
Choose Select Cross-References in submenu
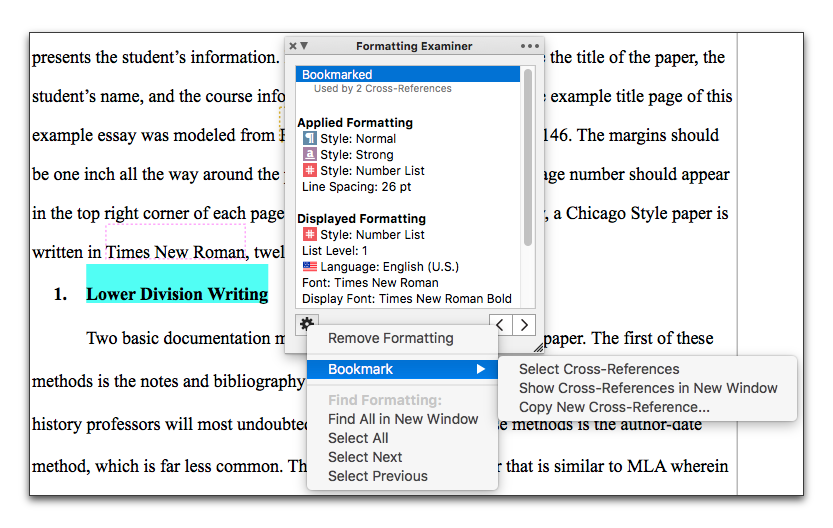pyautogui.click(x=647, y=369)
